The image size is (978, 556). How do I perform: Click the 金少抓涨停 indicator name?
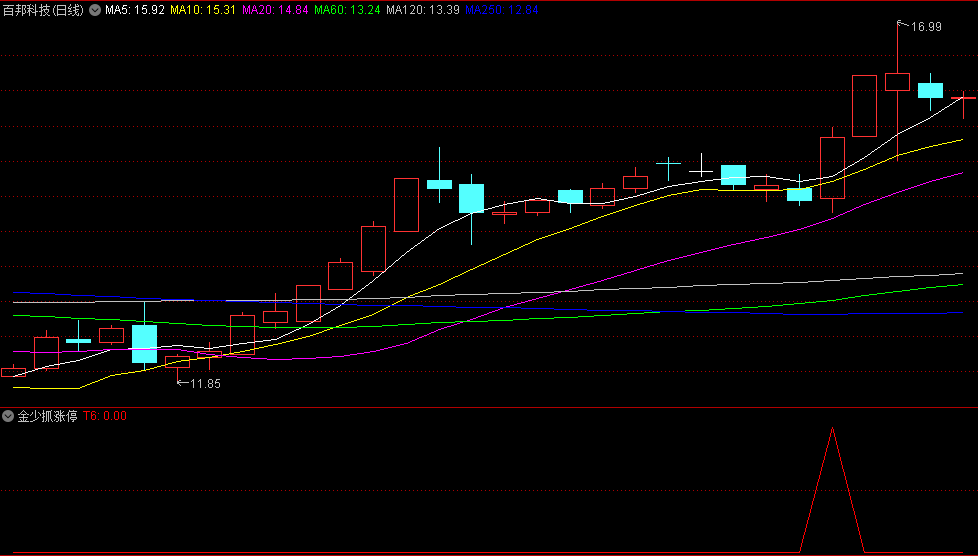[47, 416]
